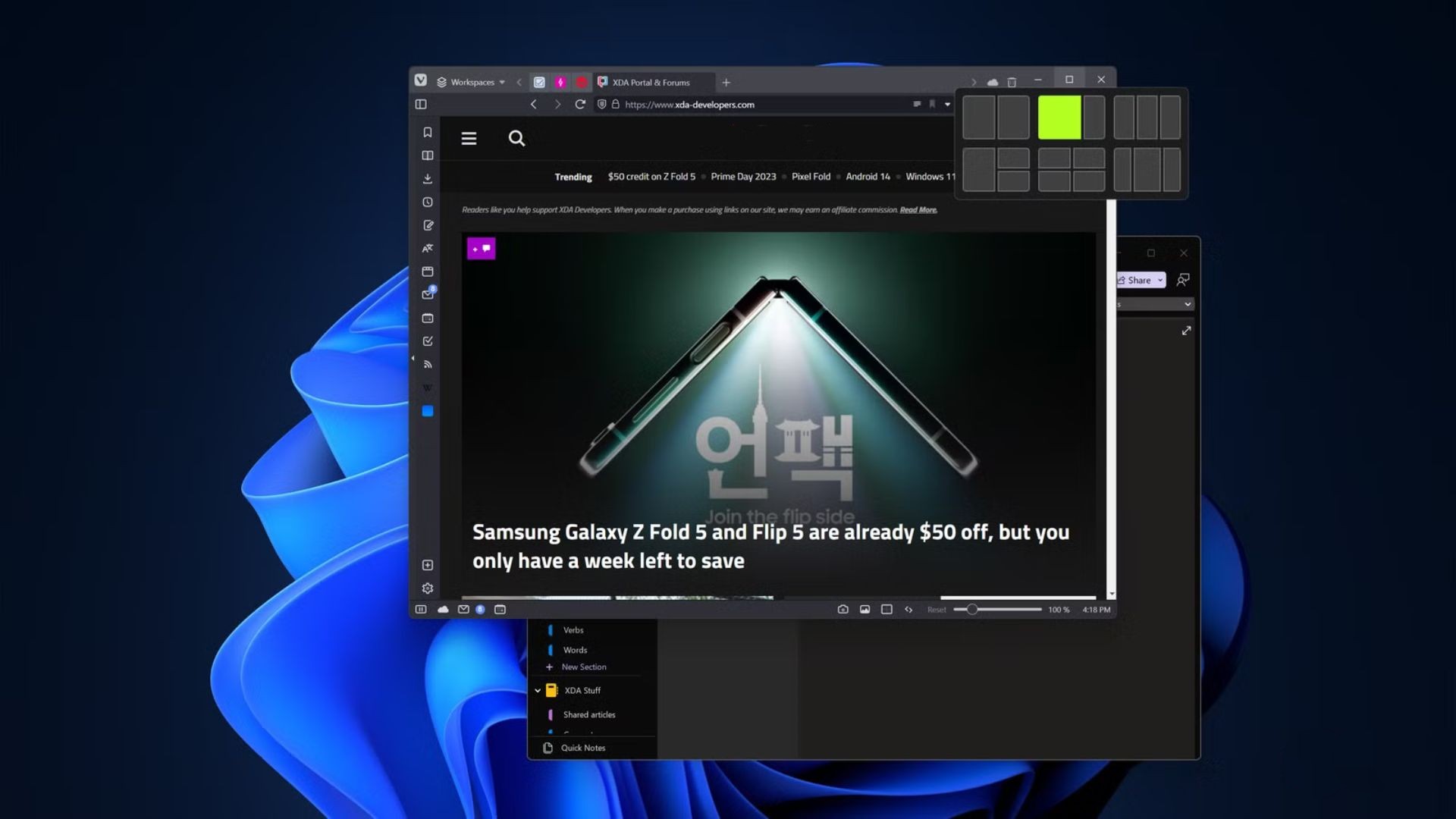
Task: Capture a page screenshot from the status bar
Action: click(842, 609)
